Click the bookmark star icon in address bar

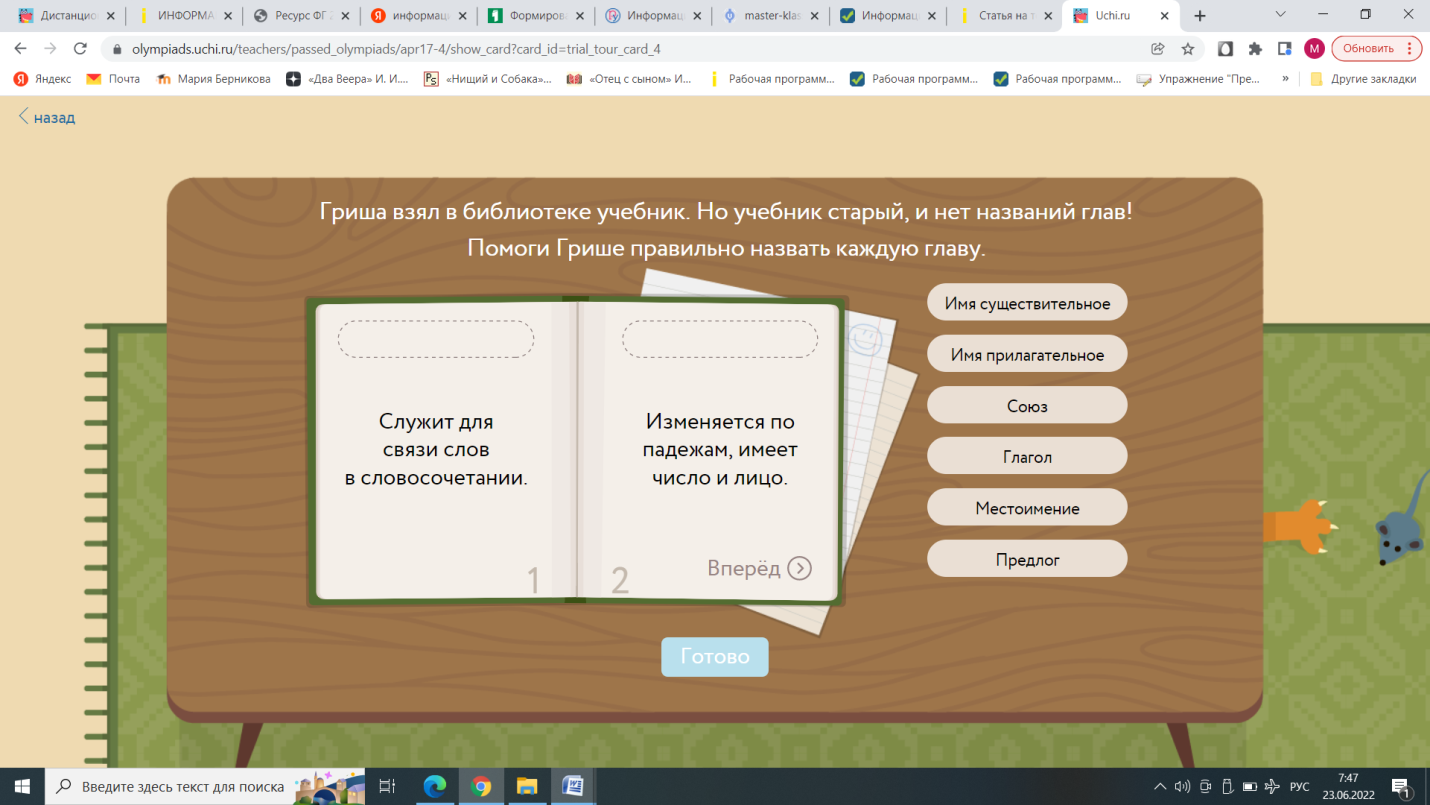pyautogui.click(x=1187, y=48)
